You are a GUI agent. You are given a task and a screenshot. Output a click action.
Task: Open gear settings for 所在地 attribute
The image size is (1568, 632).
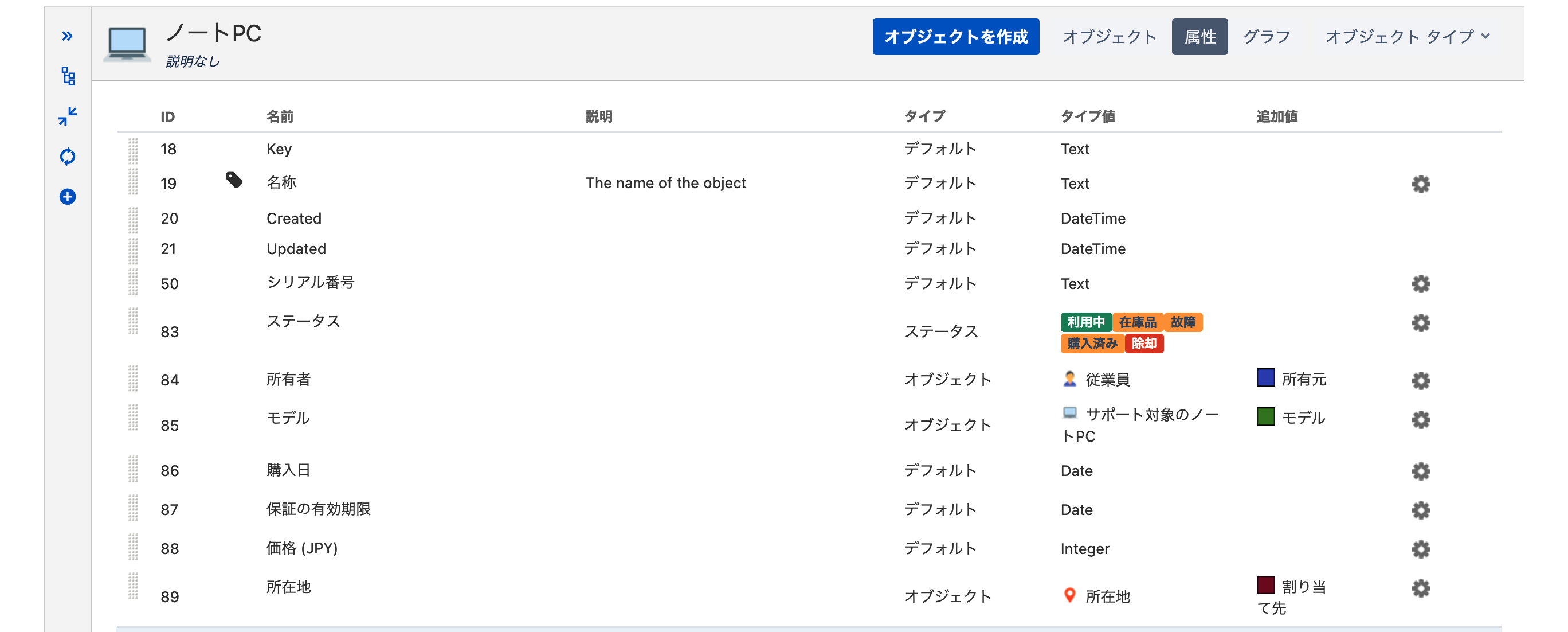[1421, 588]
